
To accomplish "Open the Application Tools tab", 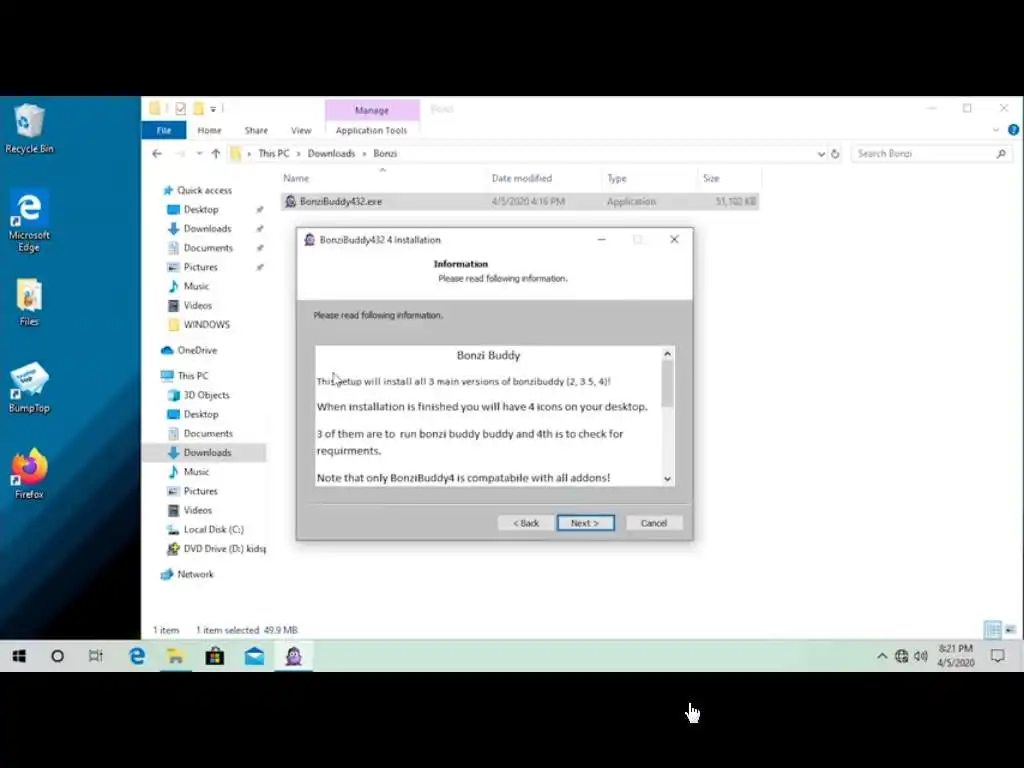I will (371, 130).
